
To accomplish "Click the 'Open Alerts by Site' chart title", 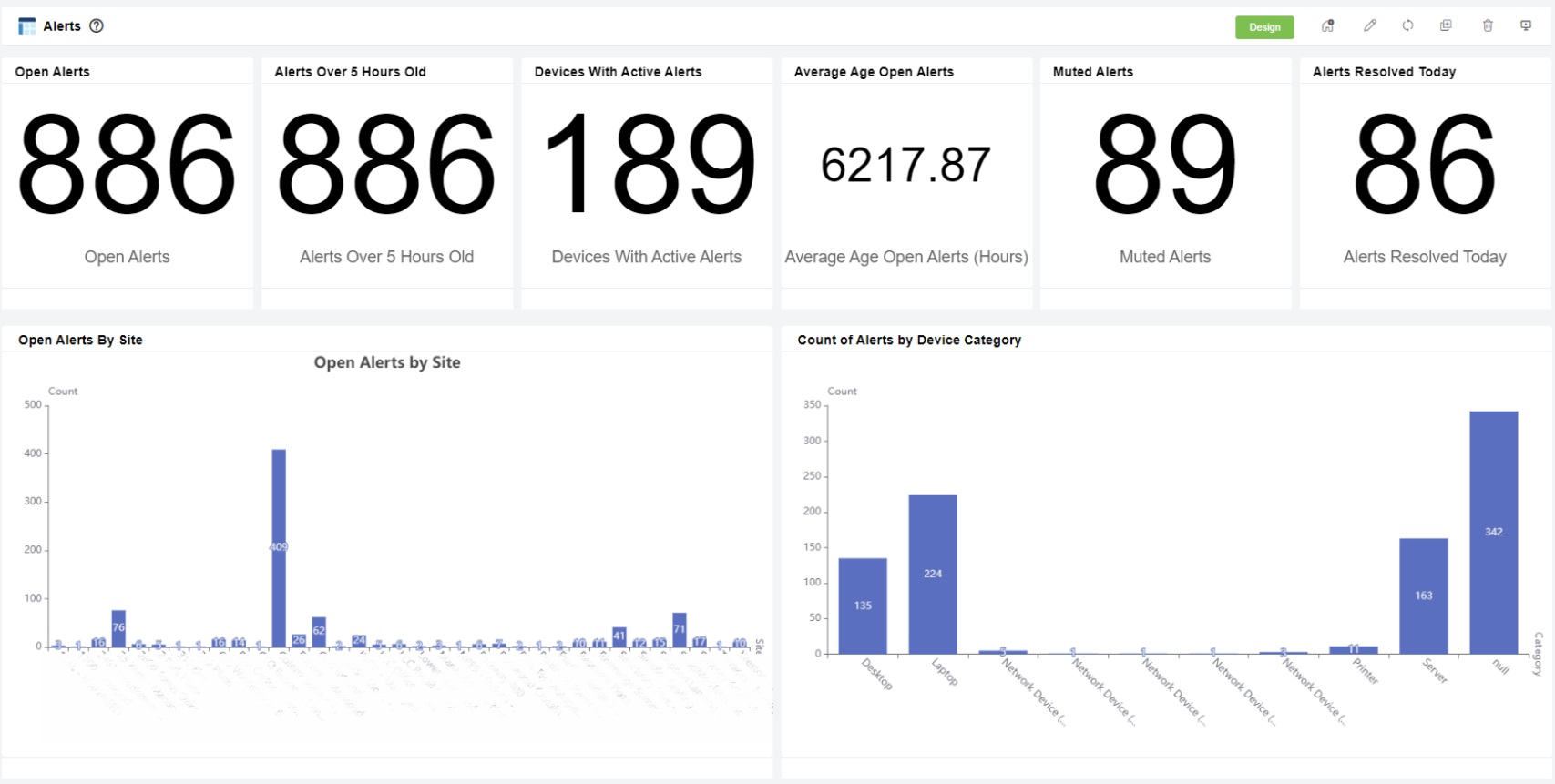I will click(387, 362).
